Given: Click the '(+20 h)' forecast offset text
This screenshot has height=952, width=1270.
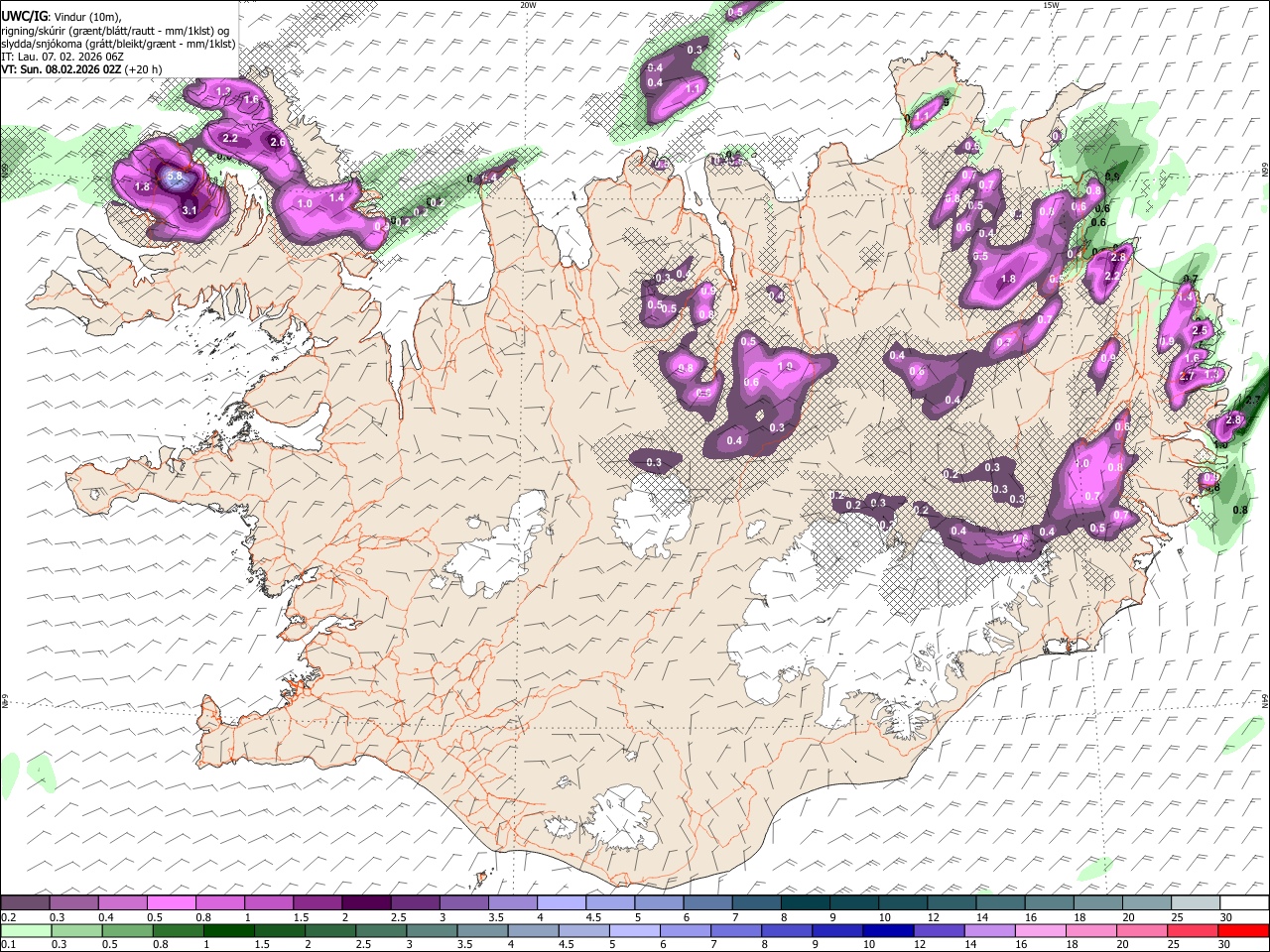Looking at the screenshot, I should 144,69.
